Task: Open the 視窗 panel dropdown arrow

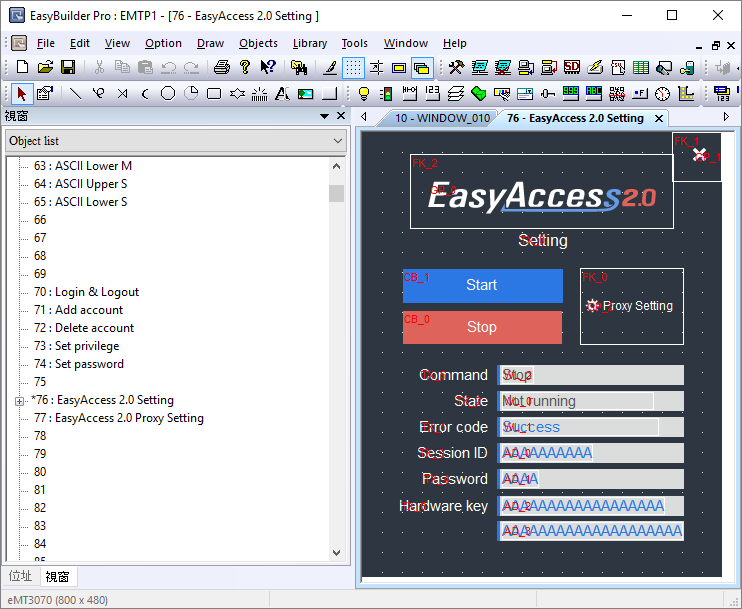Action: click(325, 116)
